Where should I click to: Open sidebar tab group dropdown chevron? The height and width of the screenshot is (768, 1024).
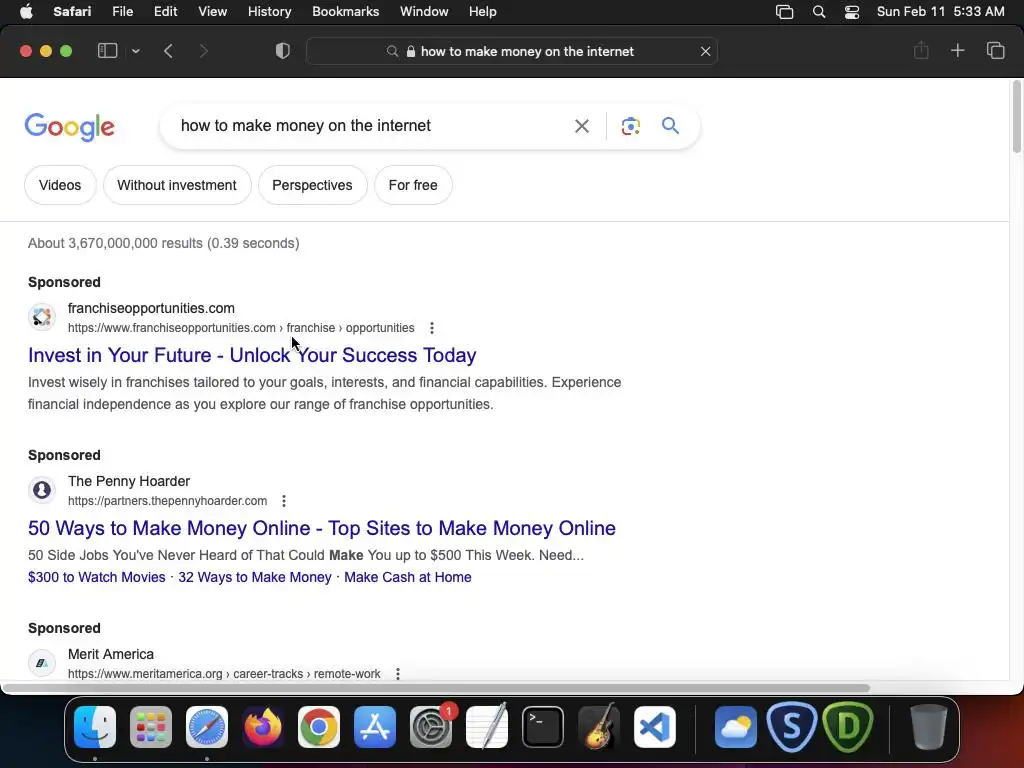pos(135,51)
